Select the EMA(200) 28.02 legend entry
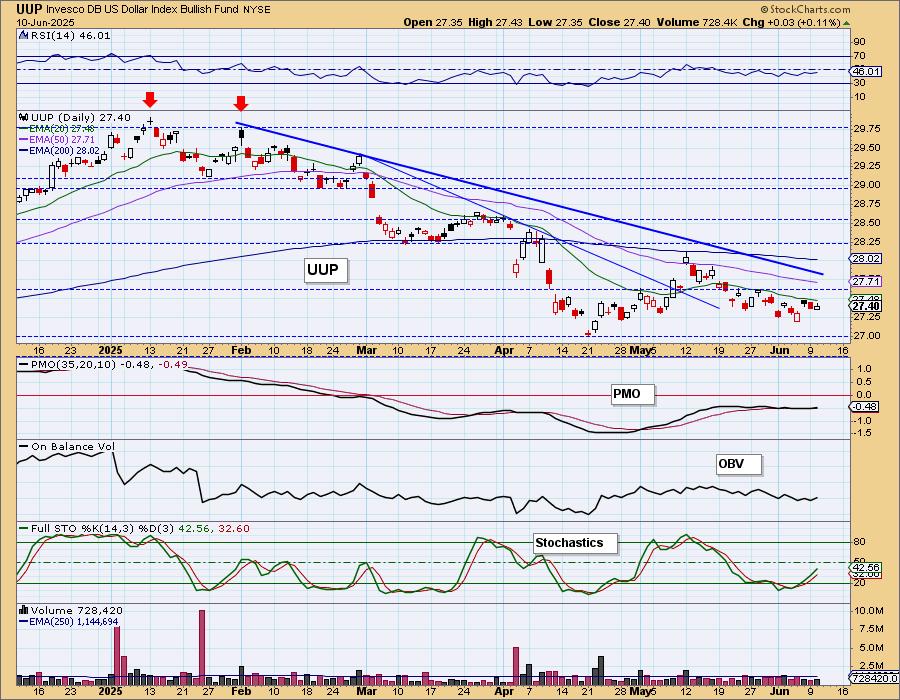Screen dimensions: 900x700 (60, 150)
